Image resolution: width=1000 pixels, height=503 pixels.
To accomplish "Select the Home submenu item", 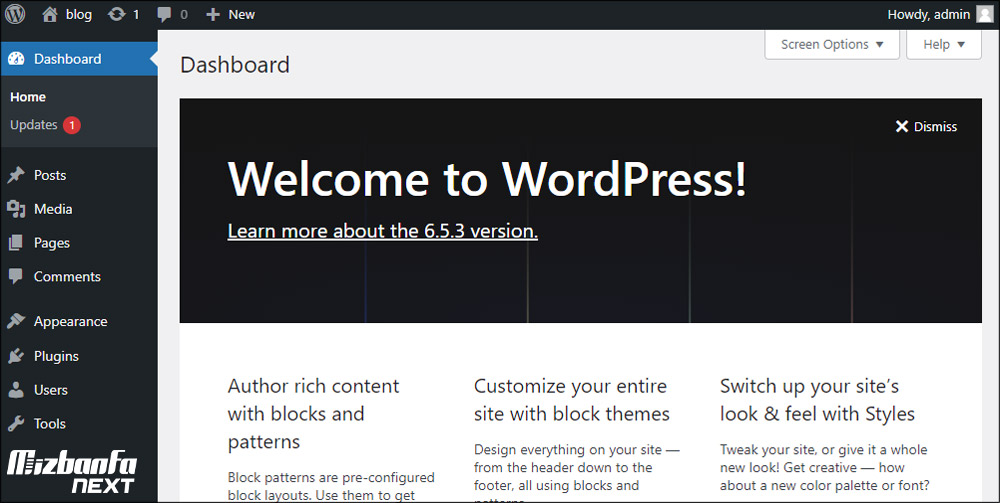I will (28, 97).
